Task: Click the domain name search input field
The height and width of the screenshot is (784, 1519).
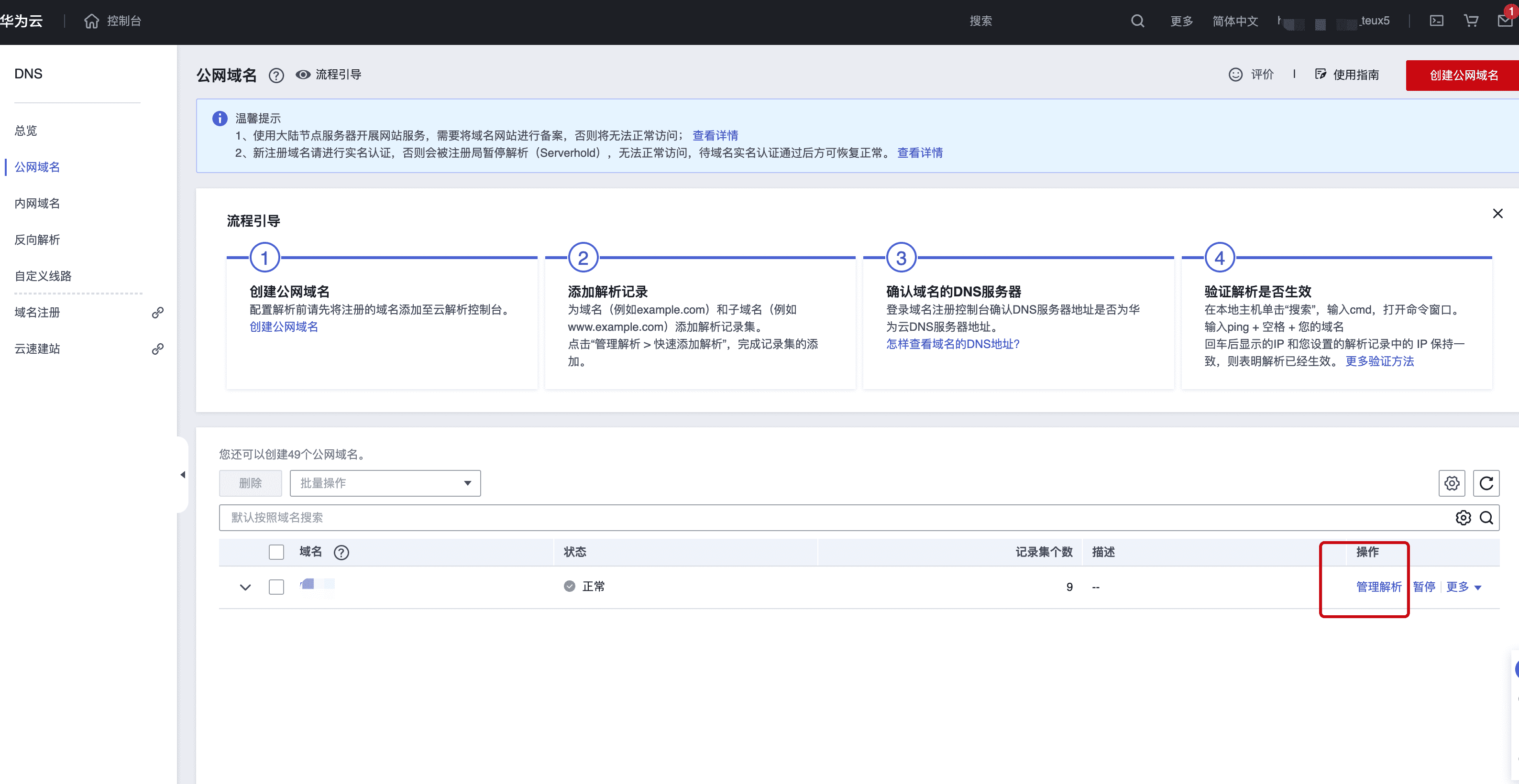Action: coord(826,518)
